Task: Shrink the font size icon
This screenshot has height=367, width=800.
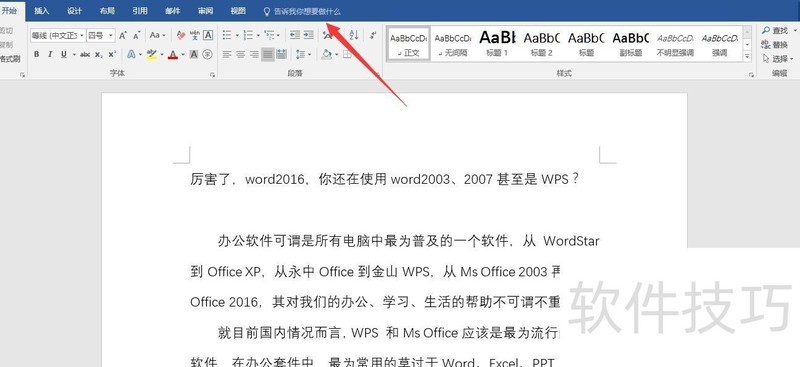Action: [x=136, y=35]
